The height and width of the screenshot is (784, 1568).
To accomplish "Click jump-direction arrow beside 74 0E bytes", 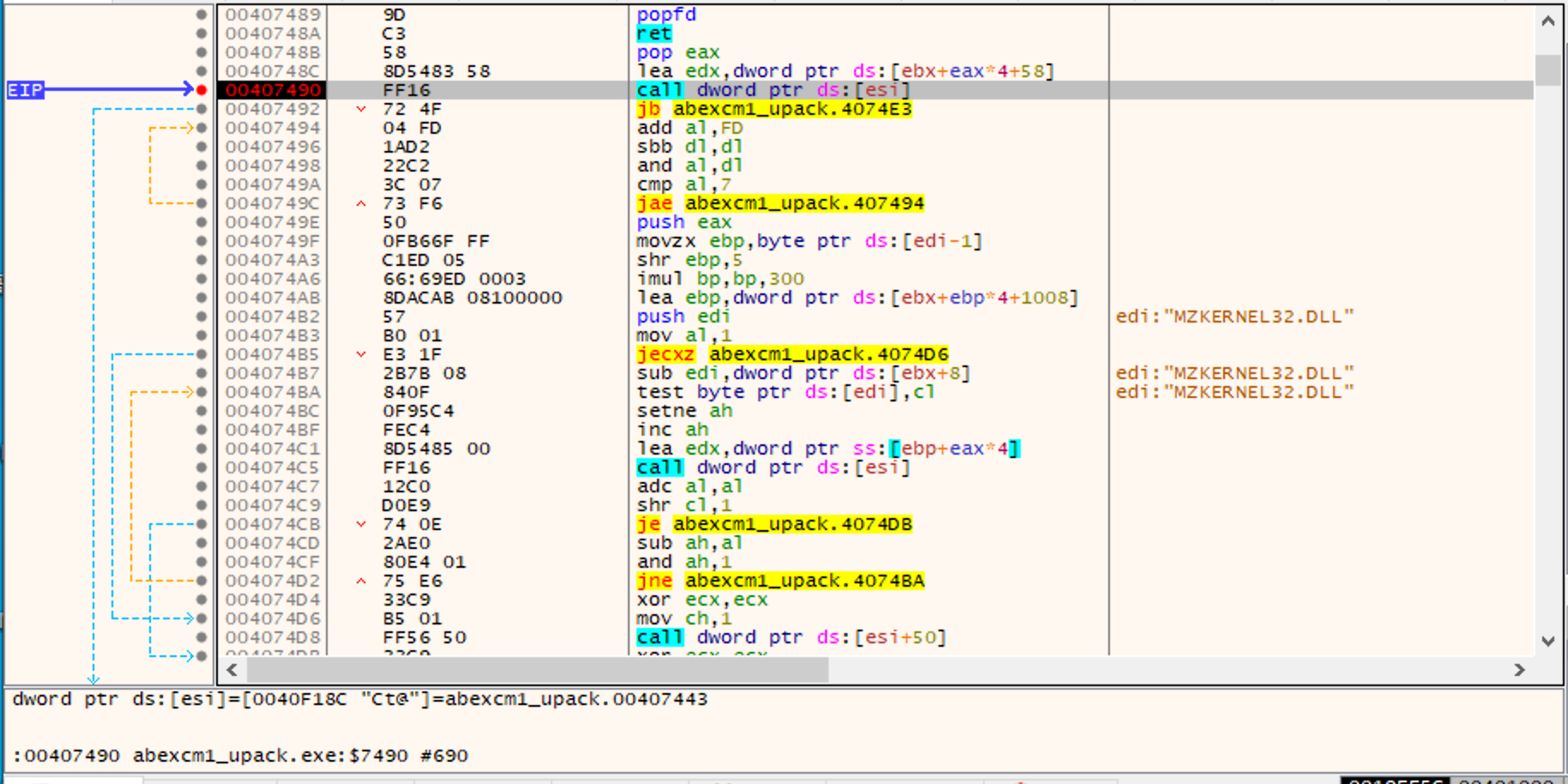I will [x=361, y=524].
